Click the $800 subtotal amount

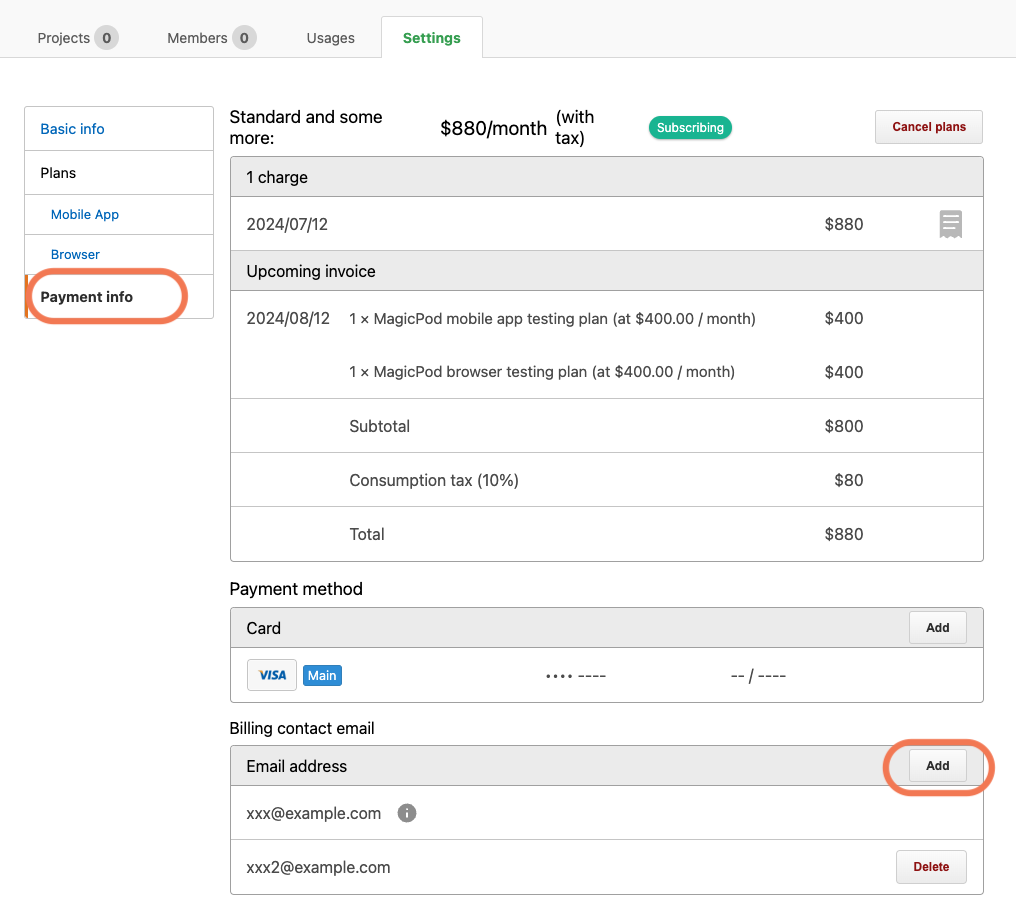click(x=844, y=426)
